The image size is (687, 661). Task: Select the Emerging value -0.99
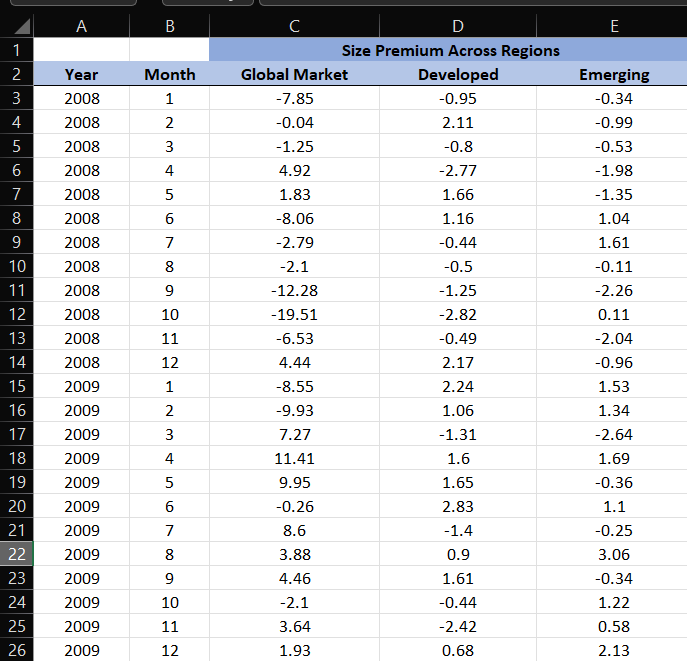click(614, 123)
